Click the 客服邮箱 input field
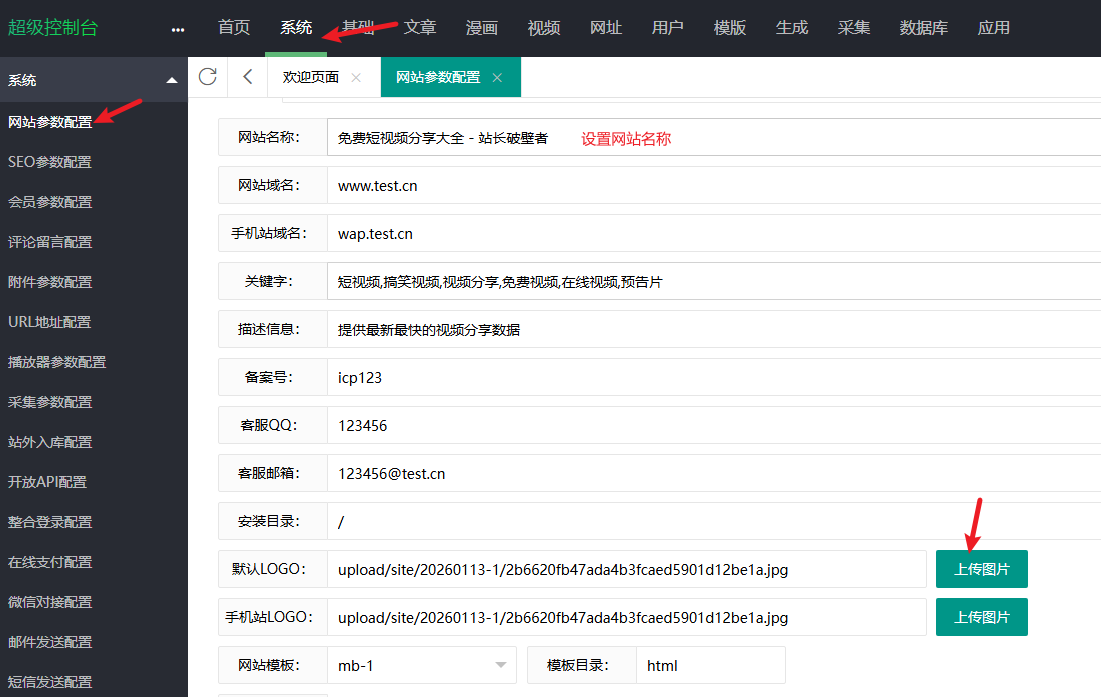1101x697 pixels. (712, 473)
